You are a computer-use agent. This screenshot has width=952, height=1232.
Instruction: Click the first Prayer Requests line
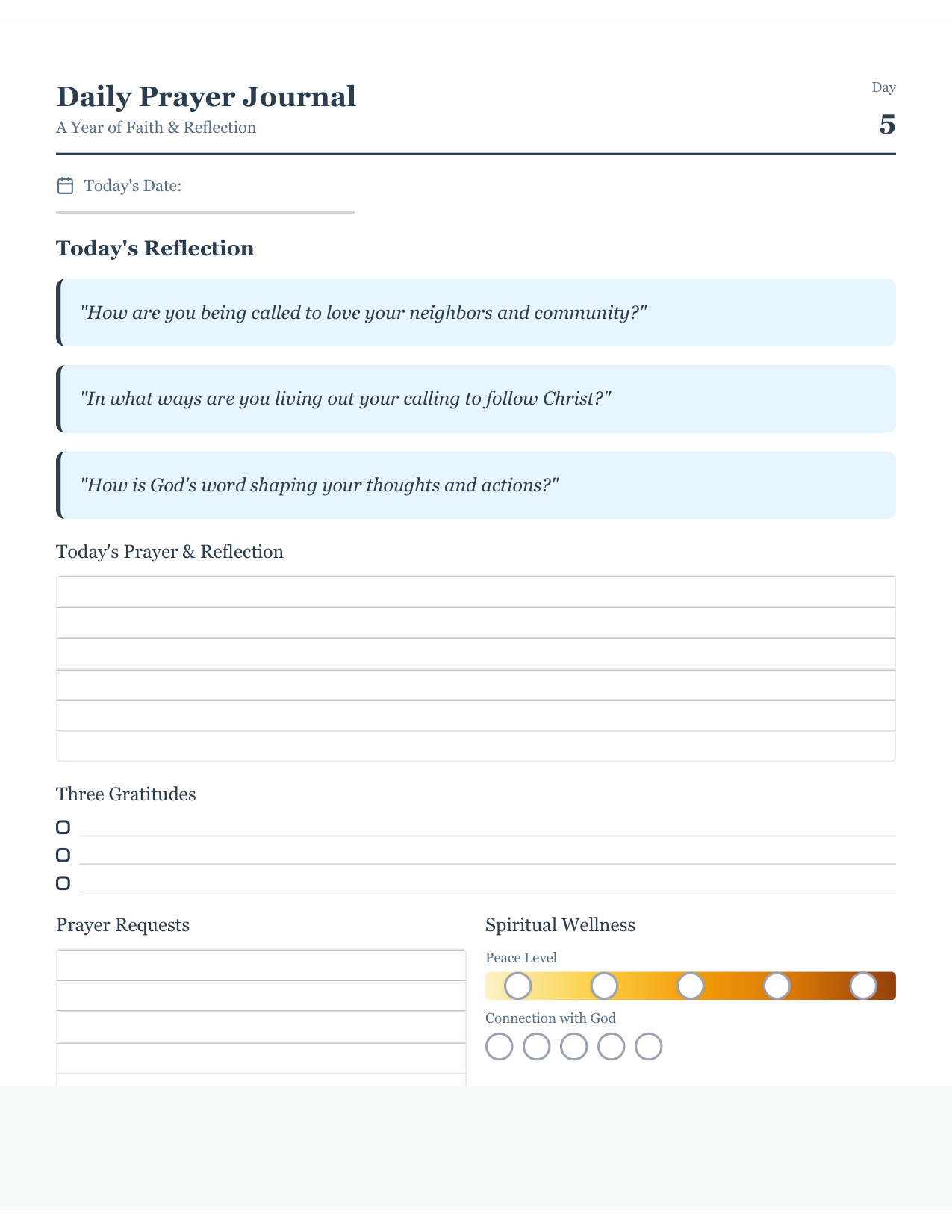[x=261, y=965]
